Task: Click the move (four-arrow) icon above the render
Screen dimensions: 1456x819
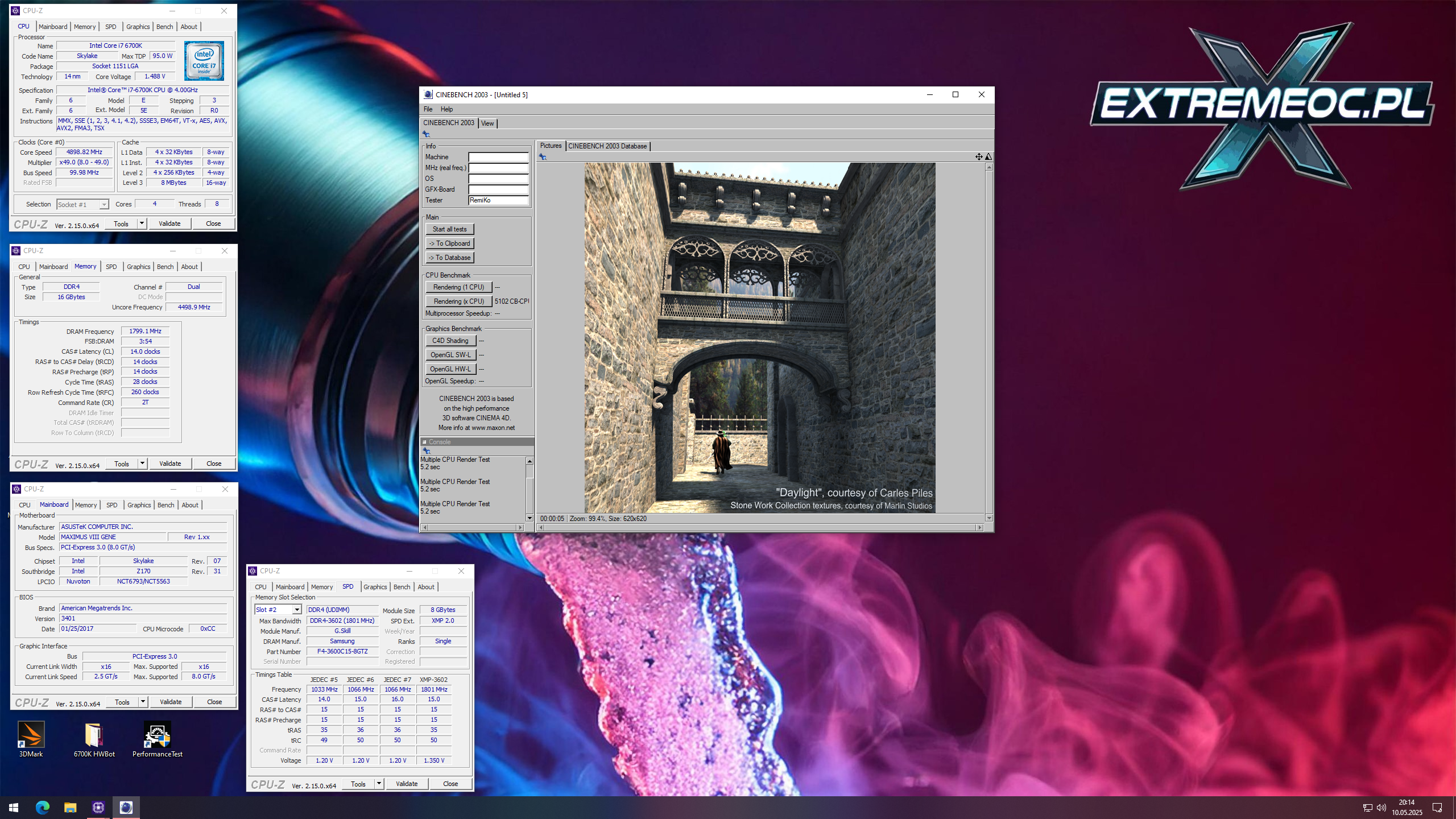Action: (x=979, y=156)
